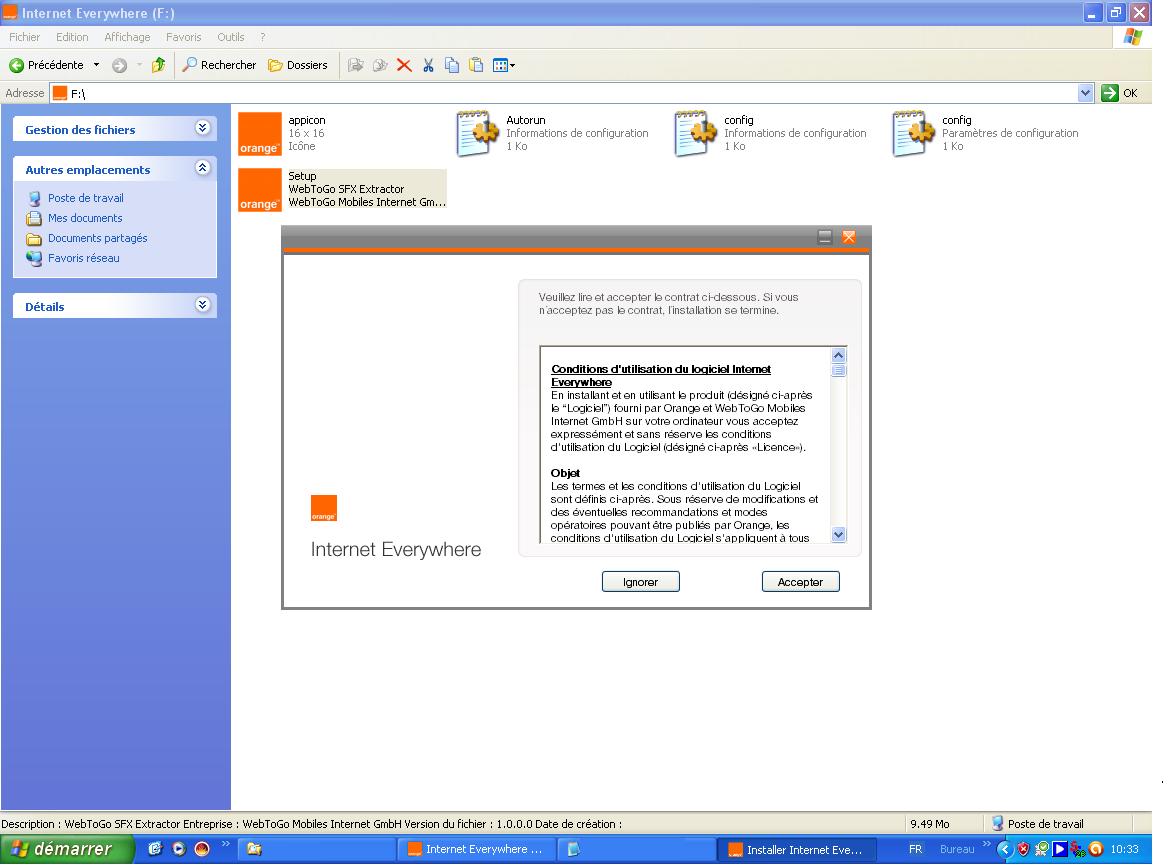1170x867 pixels.
Task: Minimize the installer dialog window
Action: (825, 237)
